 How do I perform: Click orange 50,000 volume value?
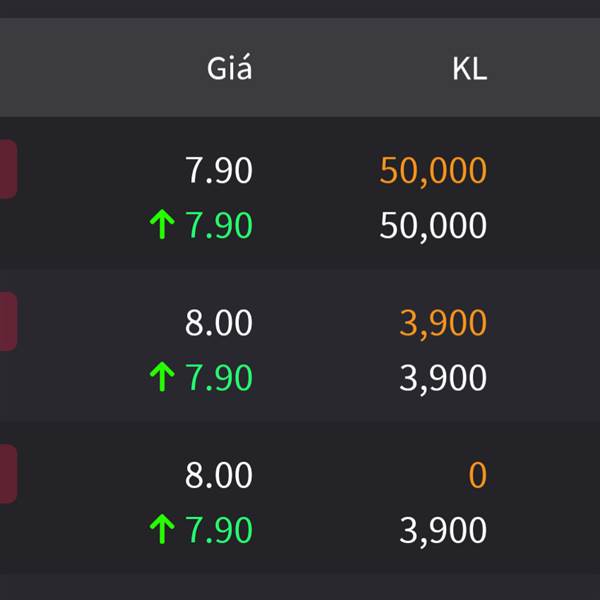(x=433, y=171)
